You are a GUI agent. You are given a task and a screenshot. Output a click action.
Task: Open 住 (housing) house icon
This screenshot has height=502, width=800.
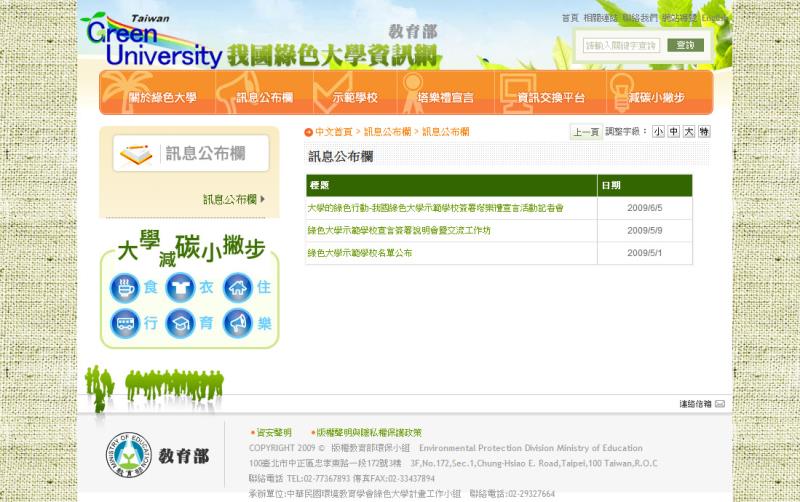[x=238, y=288]
